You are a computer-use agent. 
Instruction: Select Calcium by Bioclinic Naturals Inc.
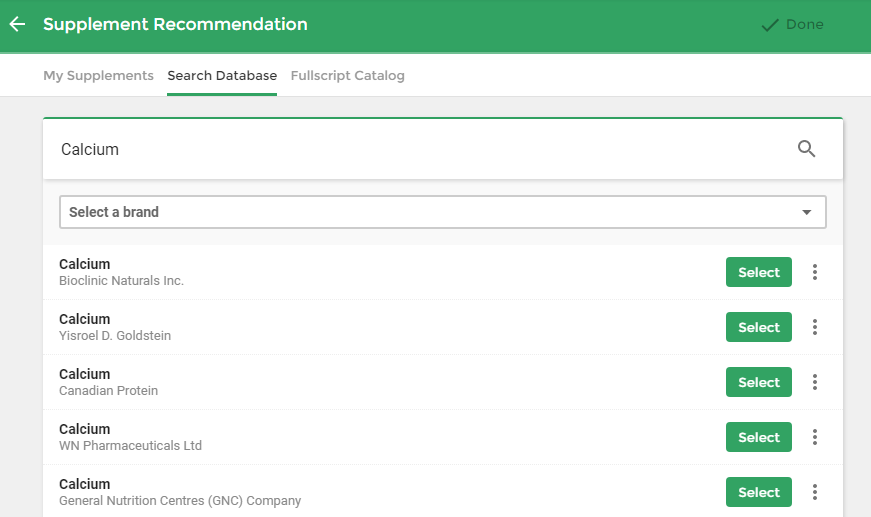click(758, 272)
